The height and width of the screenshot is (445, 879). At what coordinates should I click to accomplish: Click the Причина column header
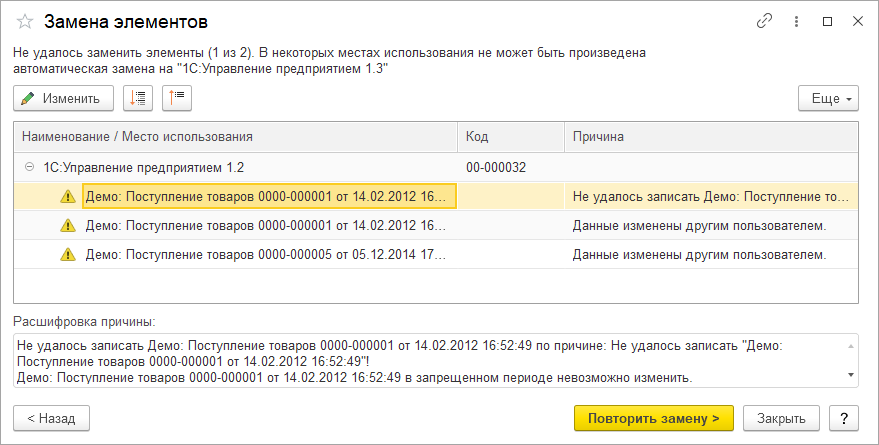click(711, 137)
